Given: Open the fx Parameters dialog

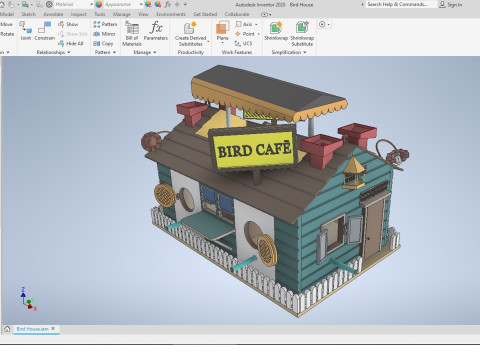Looking at the screenshot, I should click(156, 31).
